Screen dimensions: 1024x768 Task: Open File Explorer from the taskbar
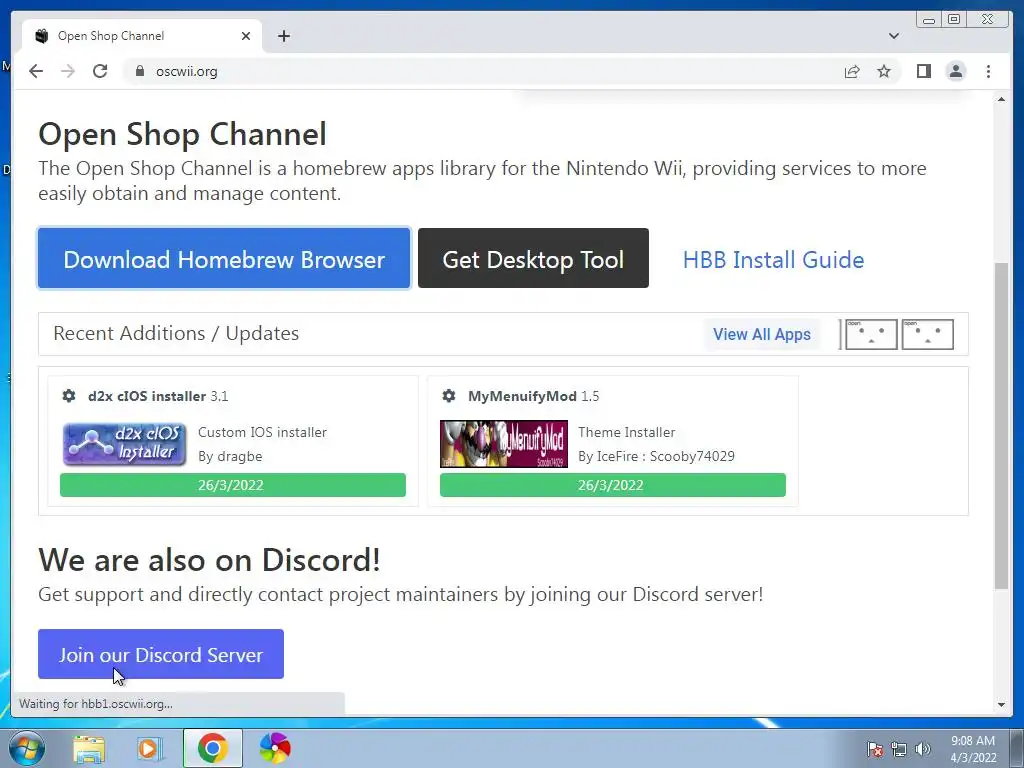88,749
